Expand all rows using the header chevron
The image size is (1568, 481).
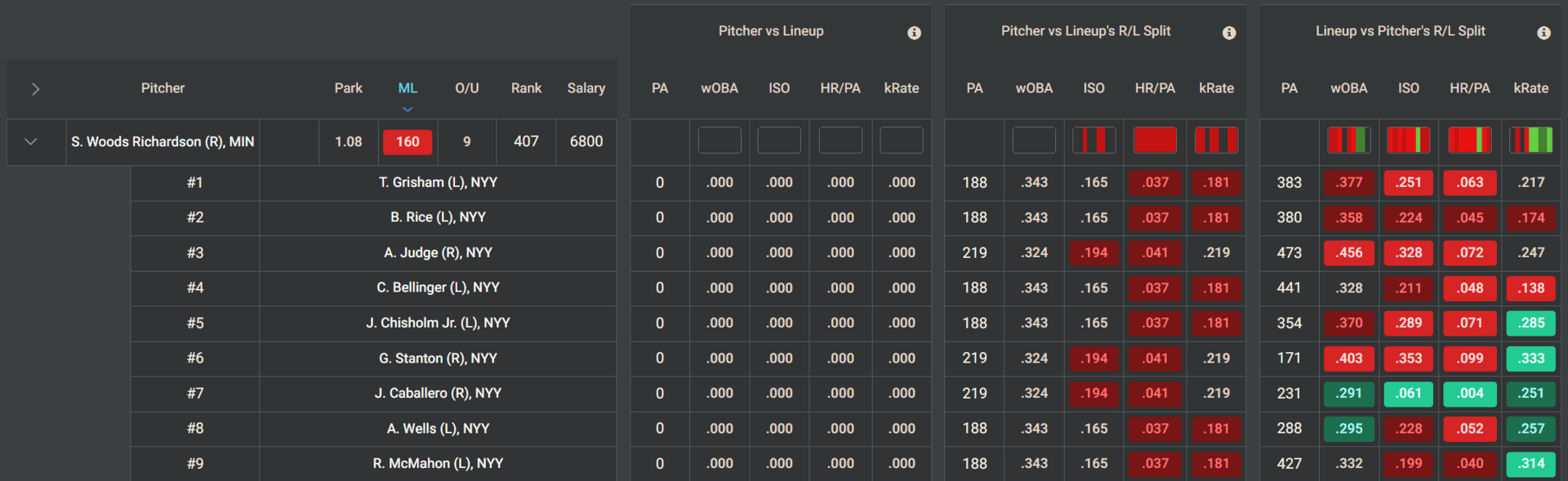pyautogui.click(x=35, y=89)
